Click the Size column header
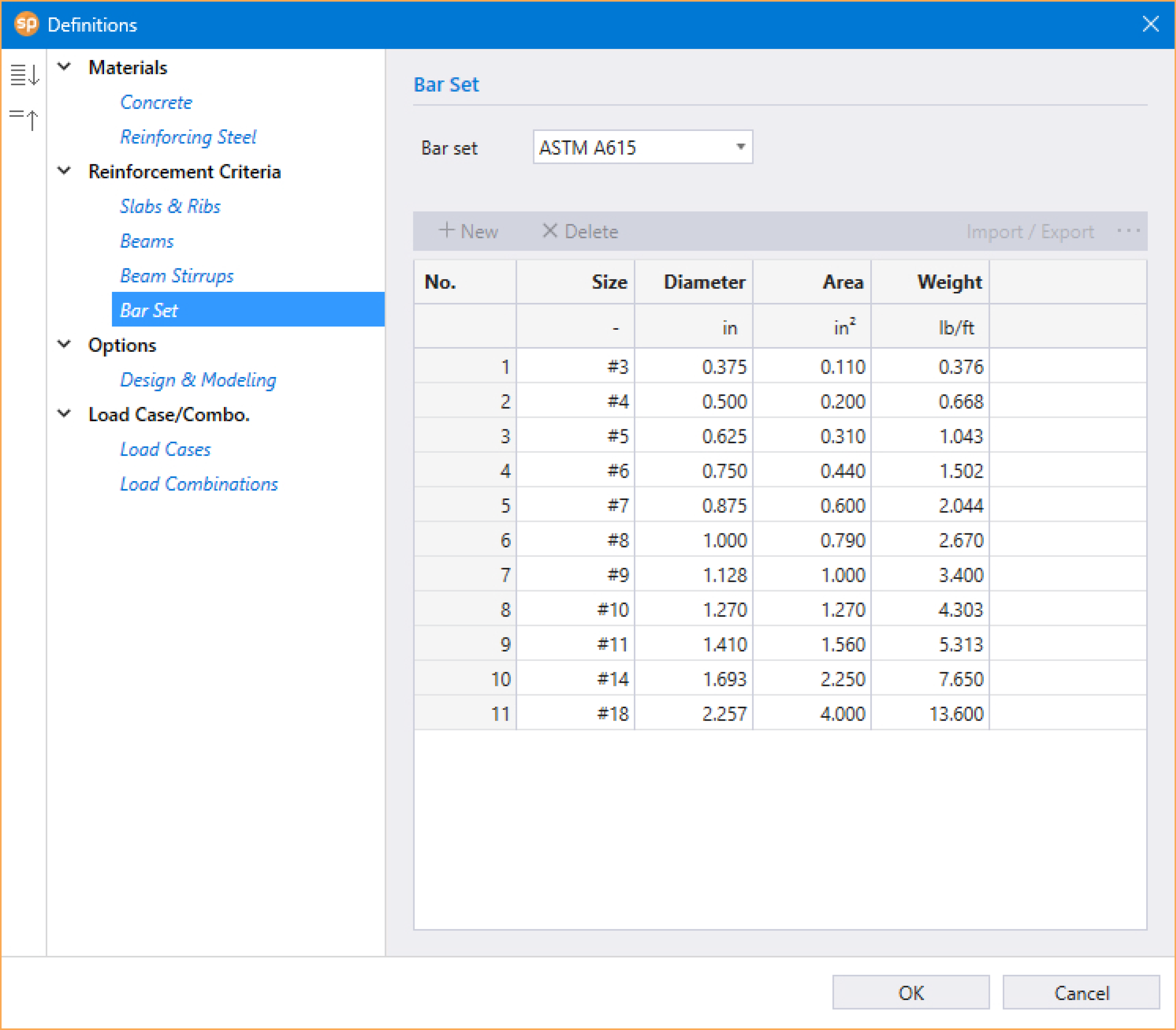This screenshot has height=1030, width=1176. click(x=576, y=282)
